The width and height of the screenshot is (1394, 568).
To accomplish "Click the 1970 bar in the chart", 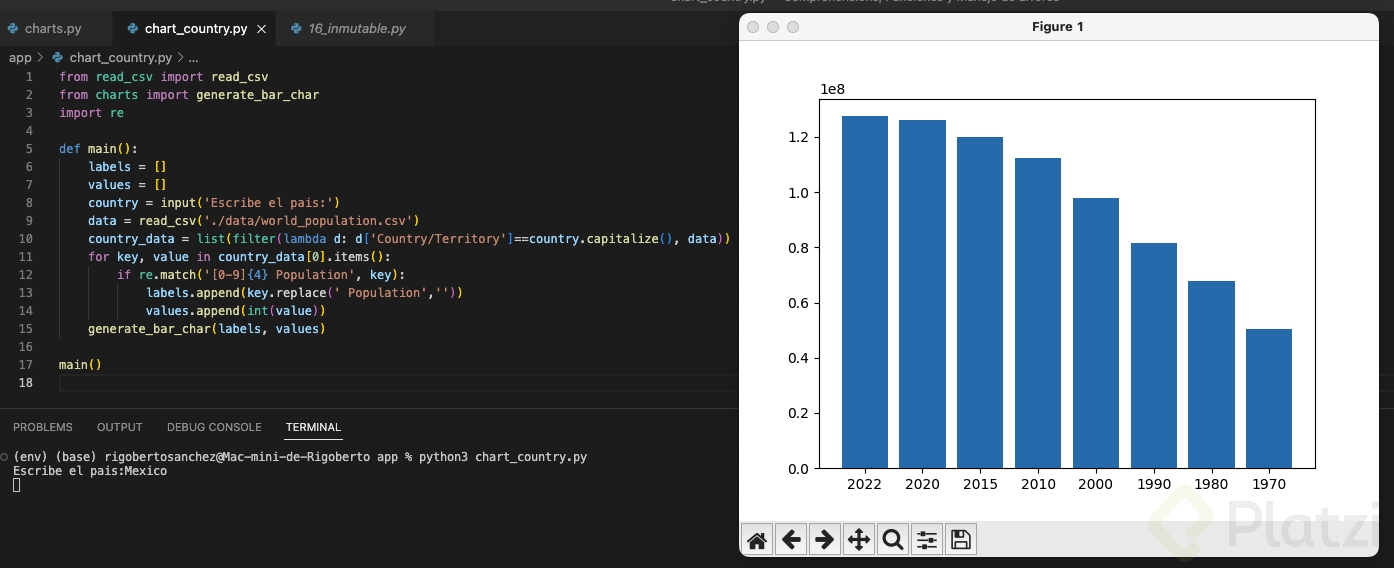I will [1269, 398].
